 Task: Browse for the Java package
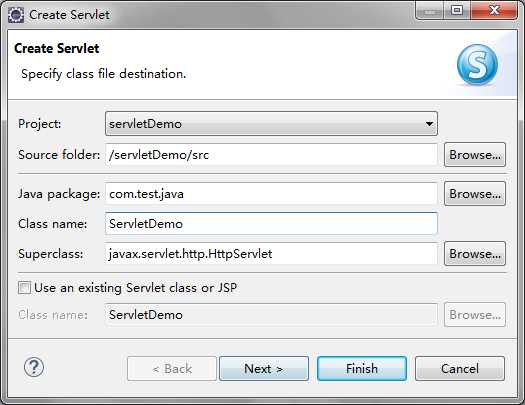(475, 193)
